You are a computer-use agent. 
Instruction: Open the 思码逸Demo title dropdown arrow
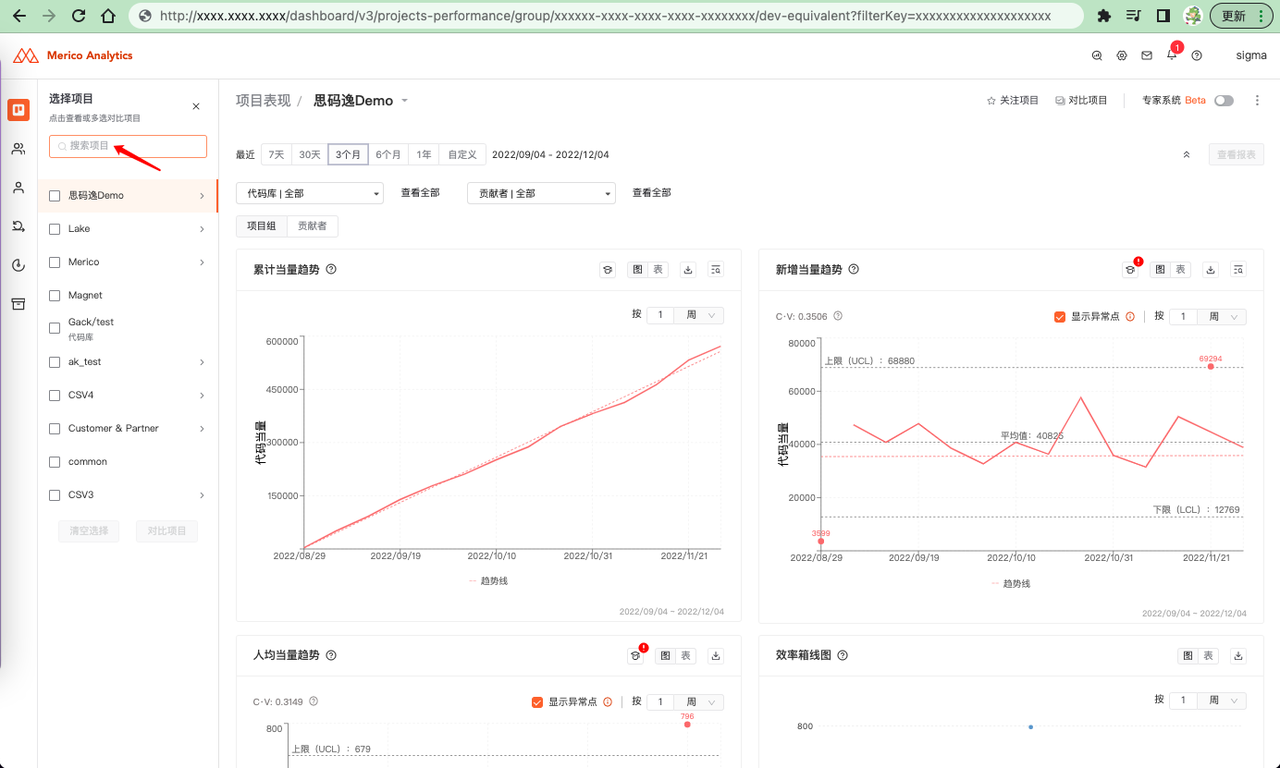[x=405, y=101]
